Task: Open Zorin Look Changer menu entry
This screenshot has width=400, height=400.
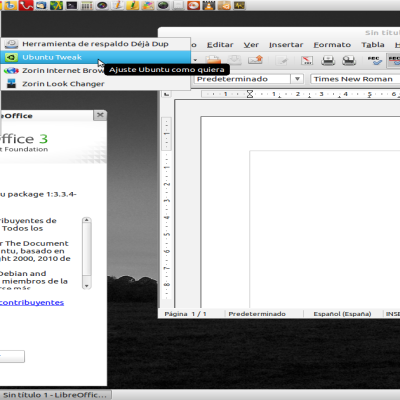Action: click(96, 84)
